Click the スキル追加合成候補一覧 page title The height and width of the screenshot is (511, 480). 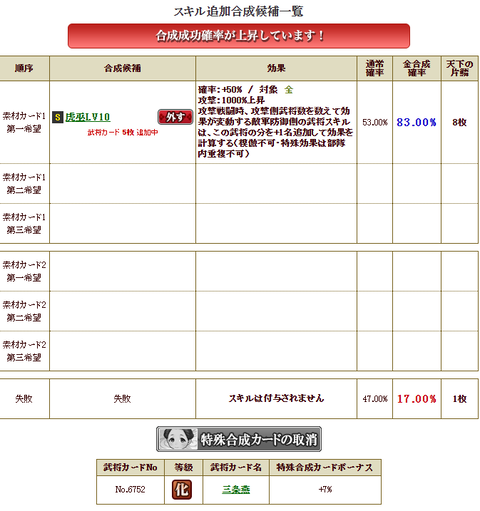pyautogui.click(x=238, y=12)
